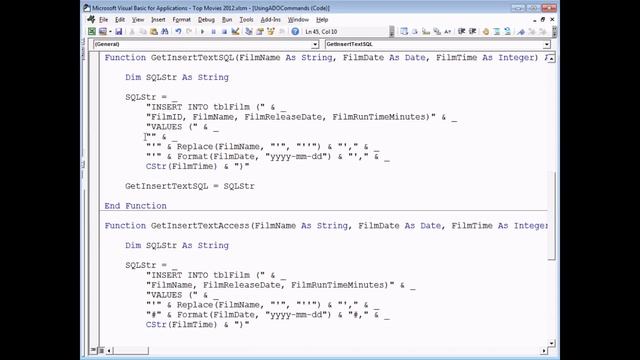Open the Help menu
640x360 pixels.
tap(322, 20)
